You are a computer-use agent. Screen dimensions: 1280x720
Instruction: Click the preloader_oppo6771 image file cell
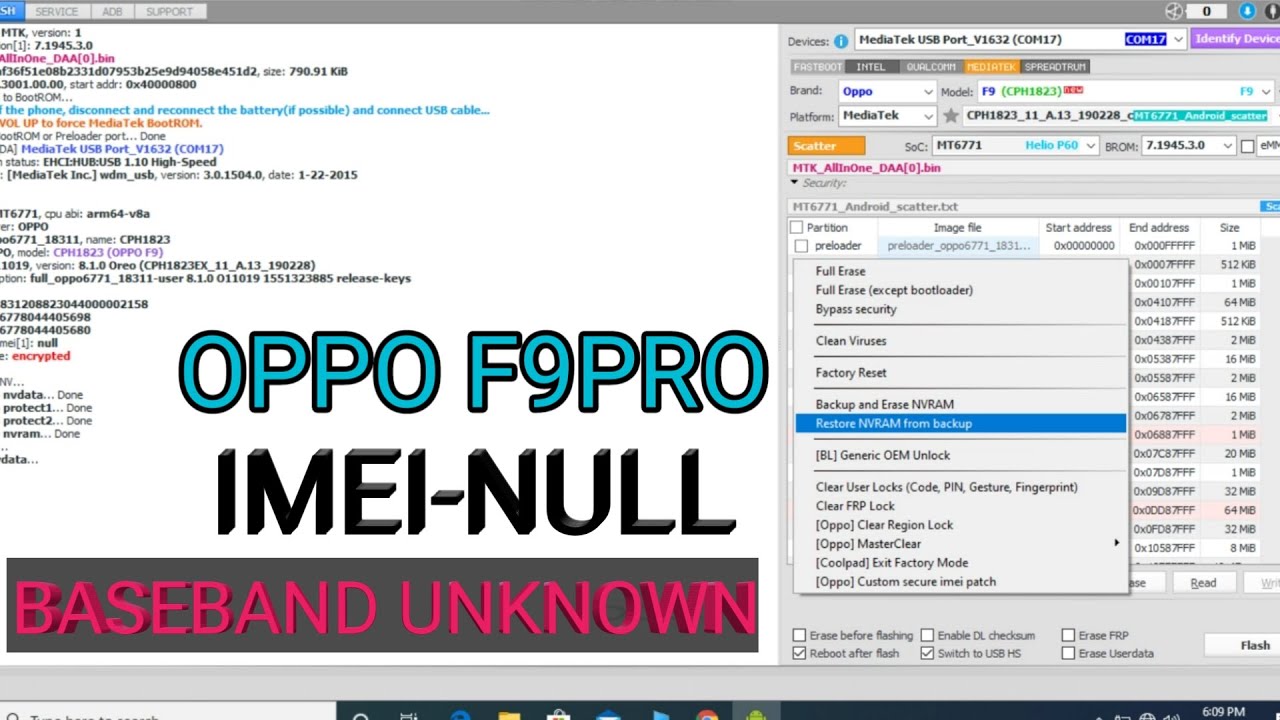[x=958, y=246]
